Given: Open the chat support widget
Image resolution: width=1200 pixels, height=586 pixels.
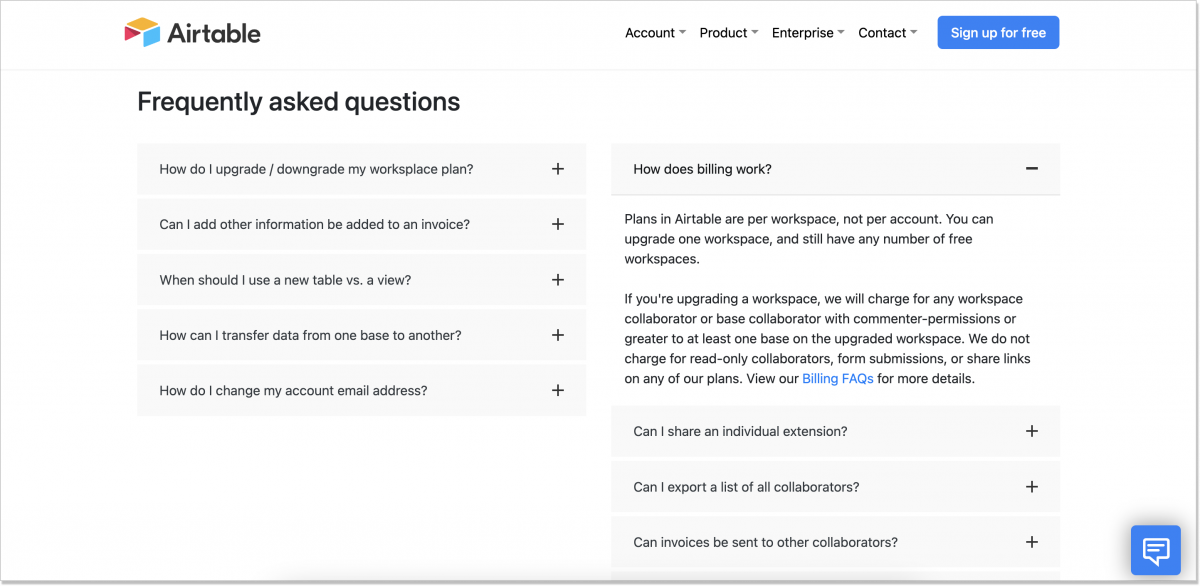Looking at the screenshot, I should pos(1155,550).
